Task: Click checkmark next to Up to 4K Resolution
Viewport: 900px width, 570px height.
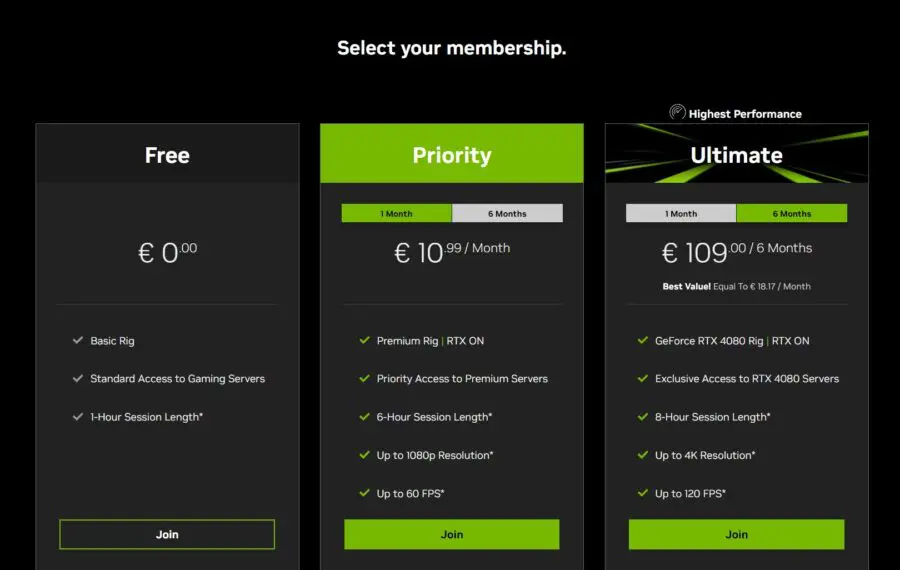Action: [642, 455]
